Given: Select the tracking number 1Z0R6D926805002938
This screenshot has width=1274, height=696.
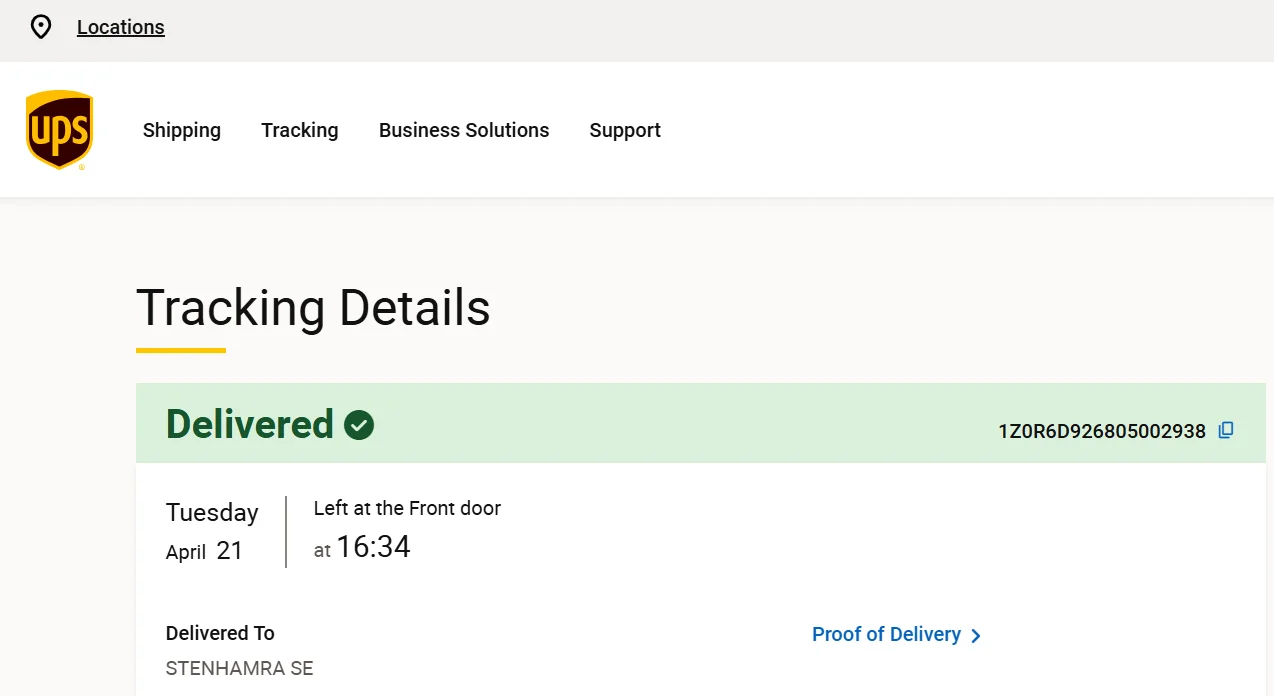Looking at the screenshot, I should coord(1102,431).
